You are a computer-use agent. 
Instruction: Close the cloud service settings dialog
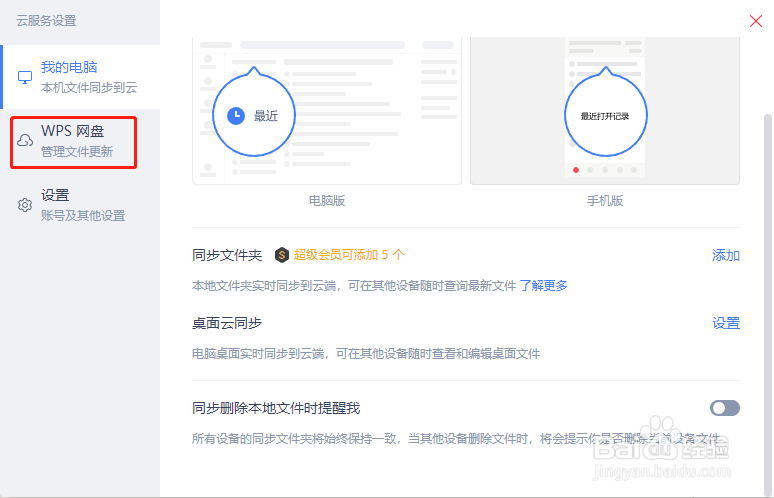[x=756, y=21]
